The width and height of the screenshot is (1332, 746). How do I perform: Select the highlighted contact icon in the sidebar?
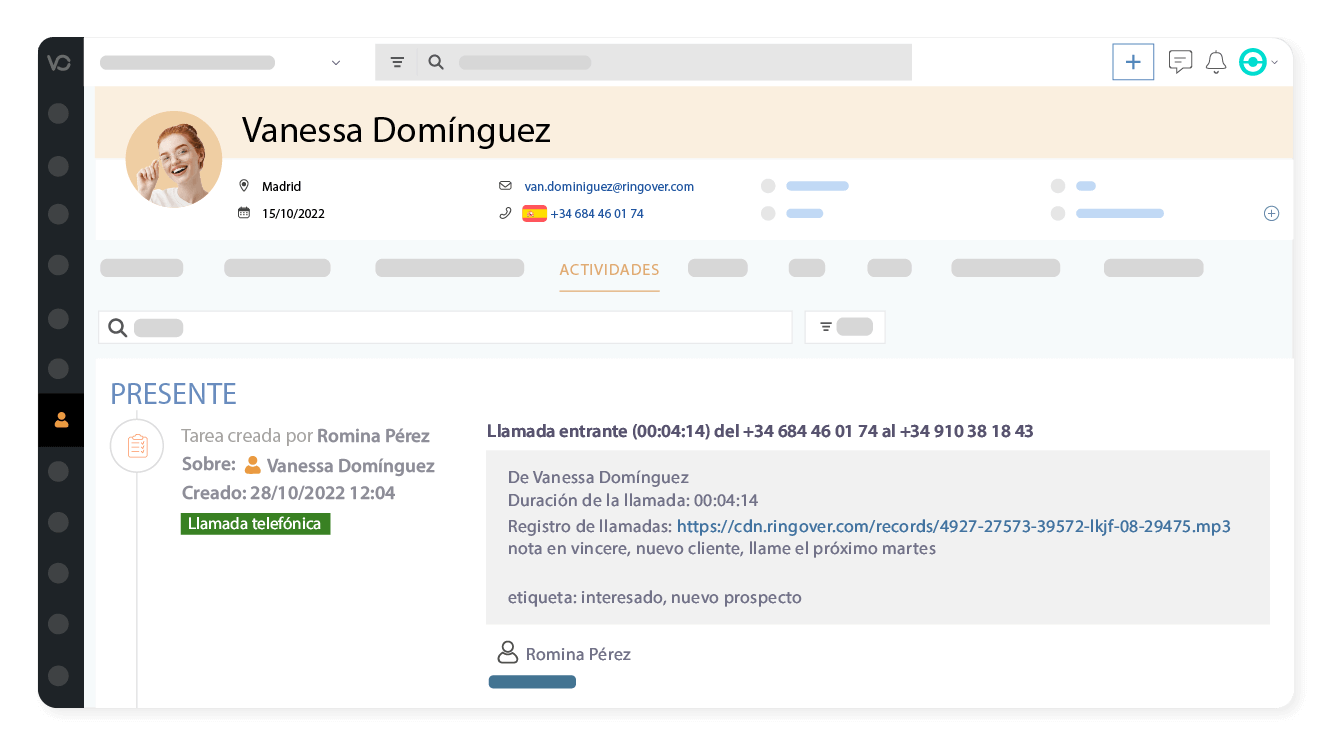point(60,419)
